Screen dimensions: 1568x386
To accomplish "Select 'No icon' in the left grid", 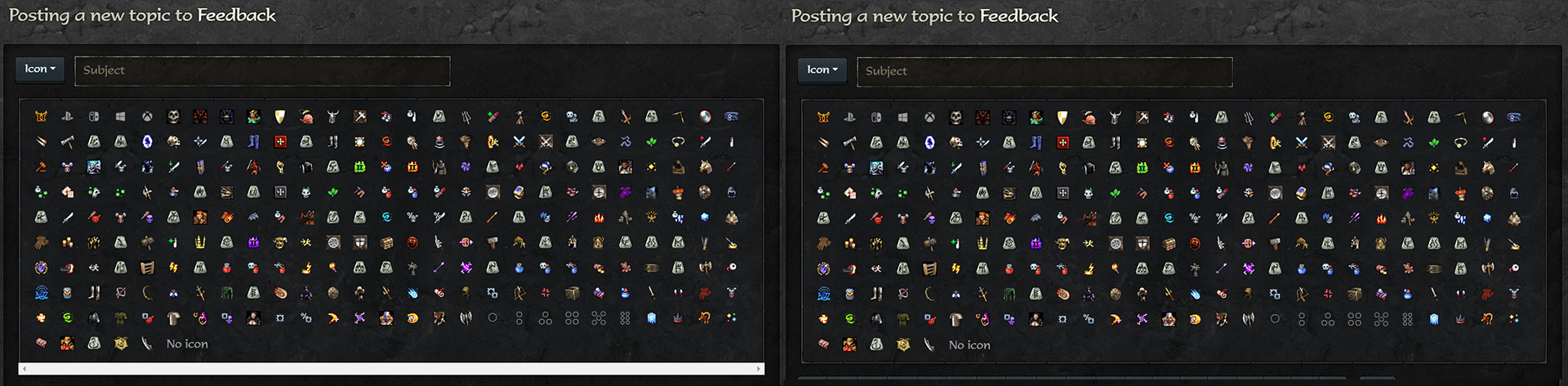I will click(x=187, y=344).
